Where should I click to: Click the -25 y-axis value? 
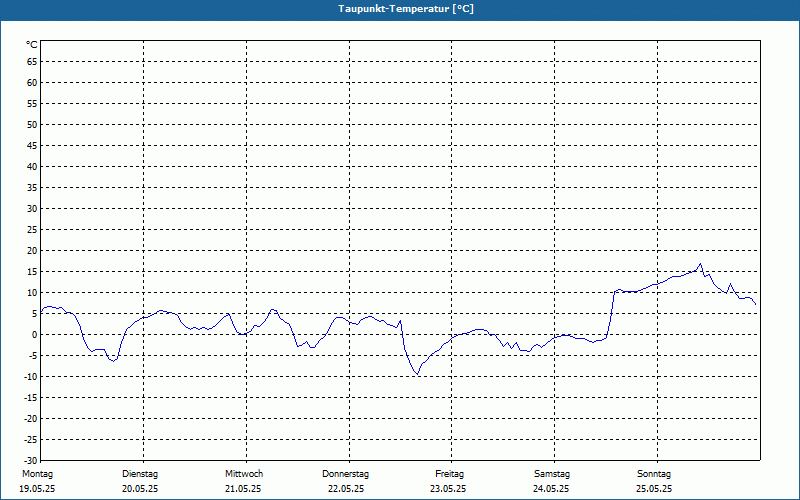[31, 439]
